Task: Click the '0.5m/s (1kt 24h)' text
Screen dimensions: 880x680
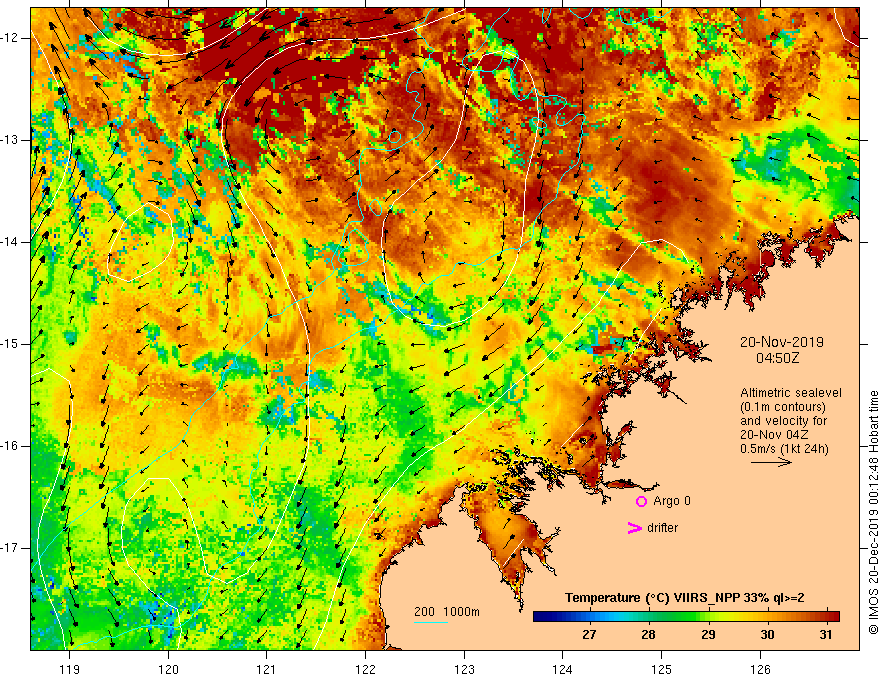Action: [x=784, y=449]
